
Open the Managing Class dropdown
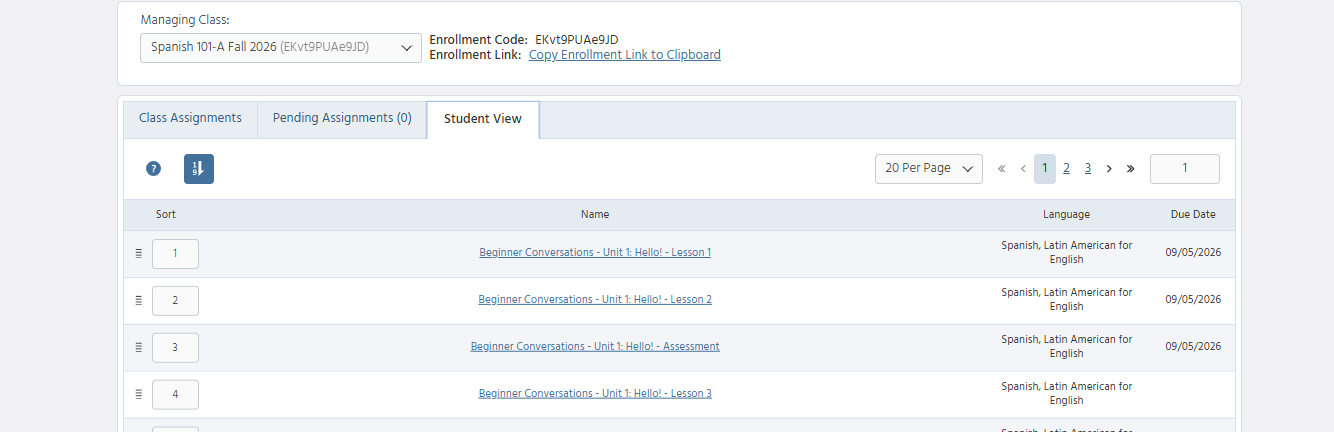pos(281,47)
